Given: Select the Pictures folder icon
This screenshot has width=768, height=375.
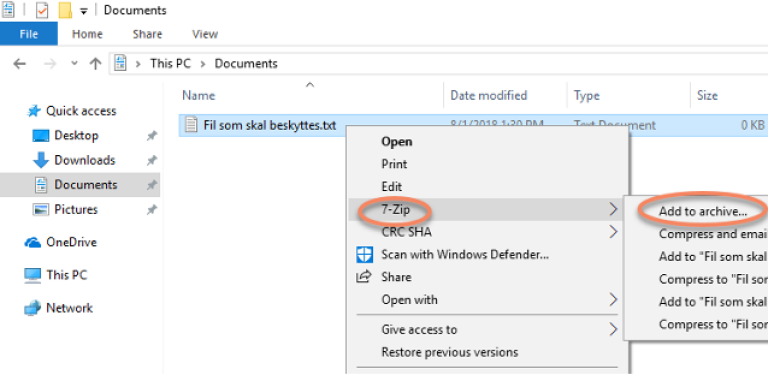Looking at the screenshot, I should click(x=41, y=210).
